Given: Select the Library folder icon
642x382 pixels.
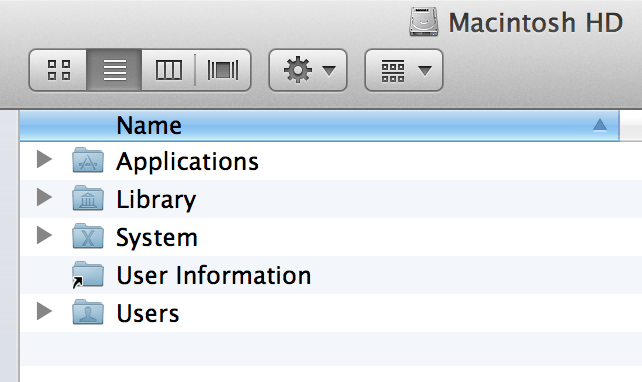Looking at the screenshot, I should [88, 198].
